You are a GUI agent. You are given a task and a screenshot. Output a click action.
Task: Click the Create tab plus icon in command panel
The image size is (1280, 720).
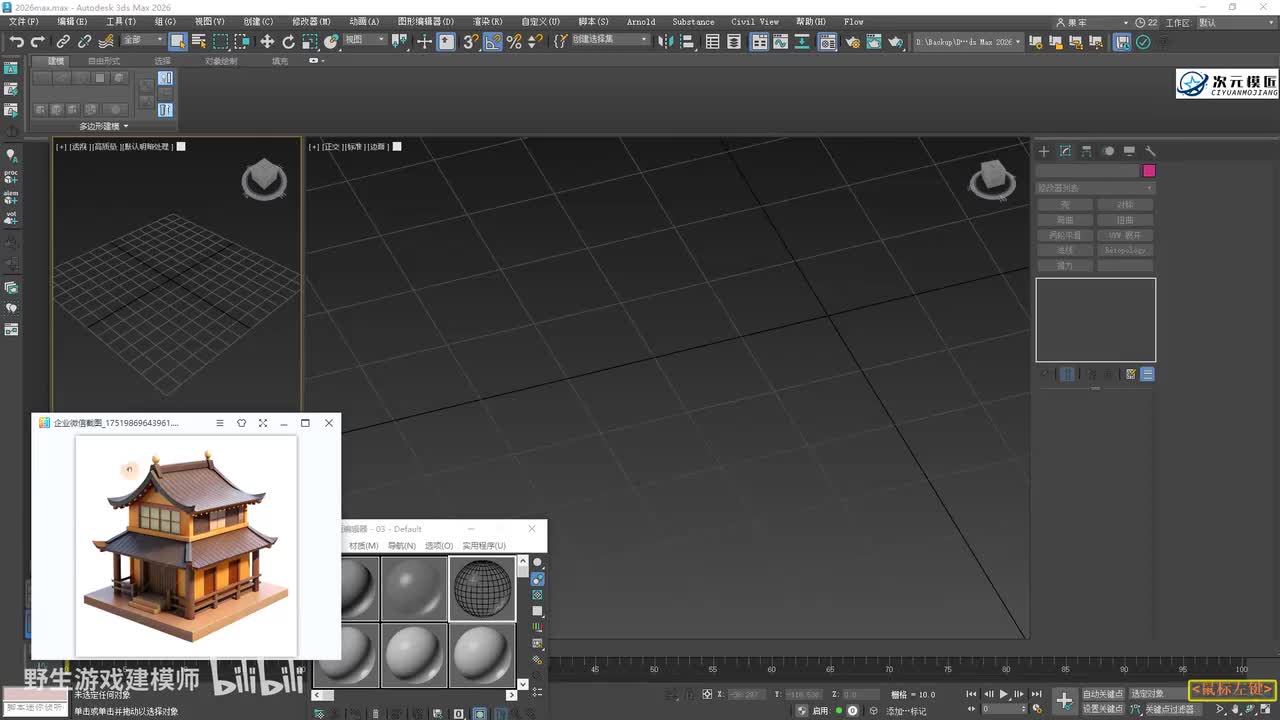click(x=1043, y=151)
